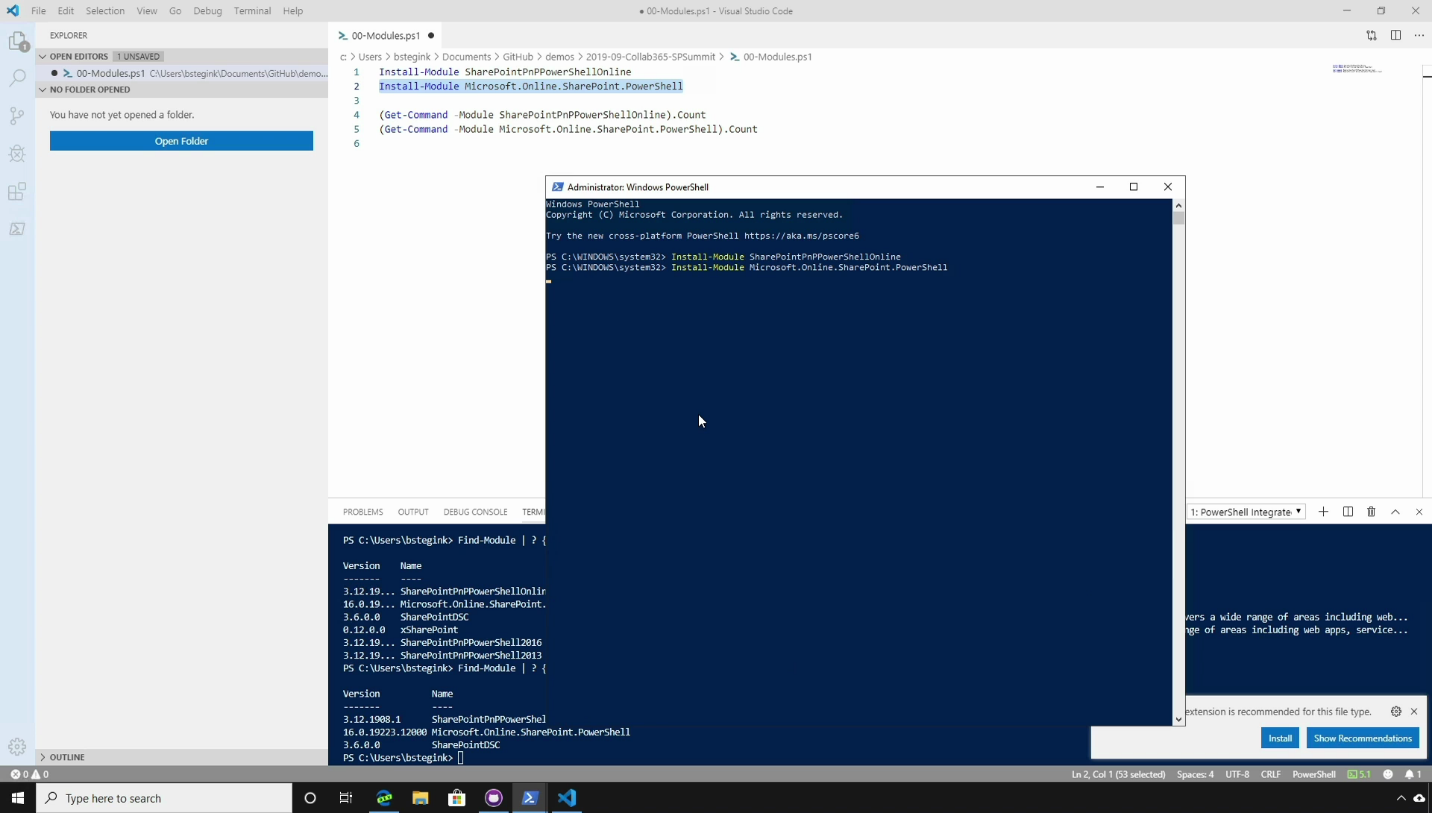
Task: Split the editor to the right
Action: [x=1396, y=35]
